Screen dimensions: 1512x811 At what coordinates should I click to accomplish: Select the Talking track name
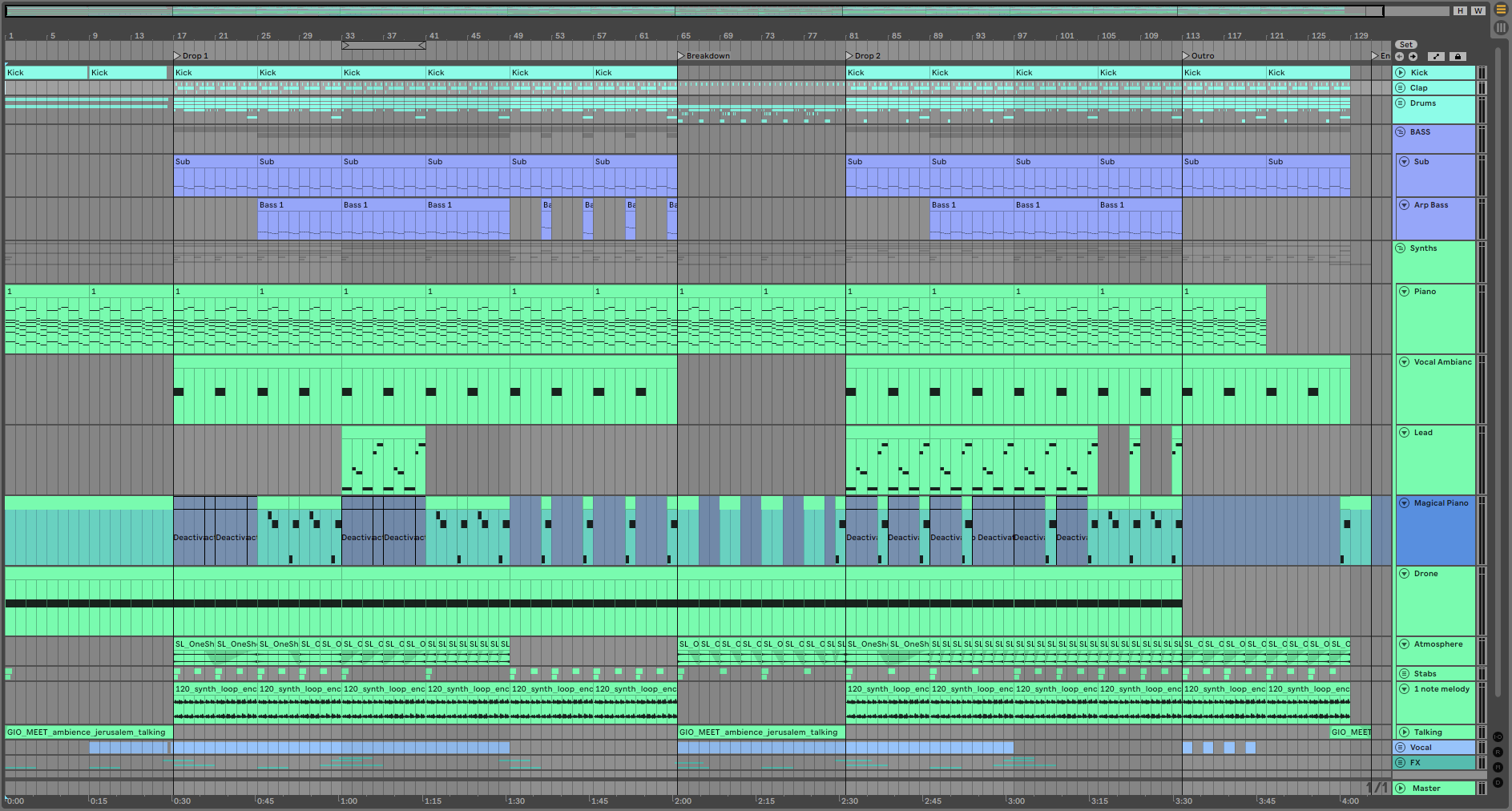[x=1428, y=732]
